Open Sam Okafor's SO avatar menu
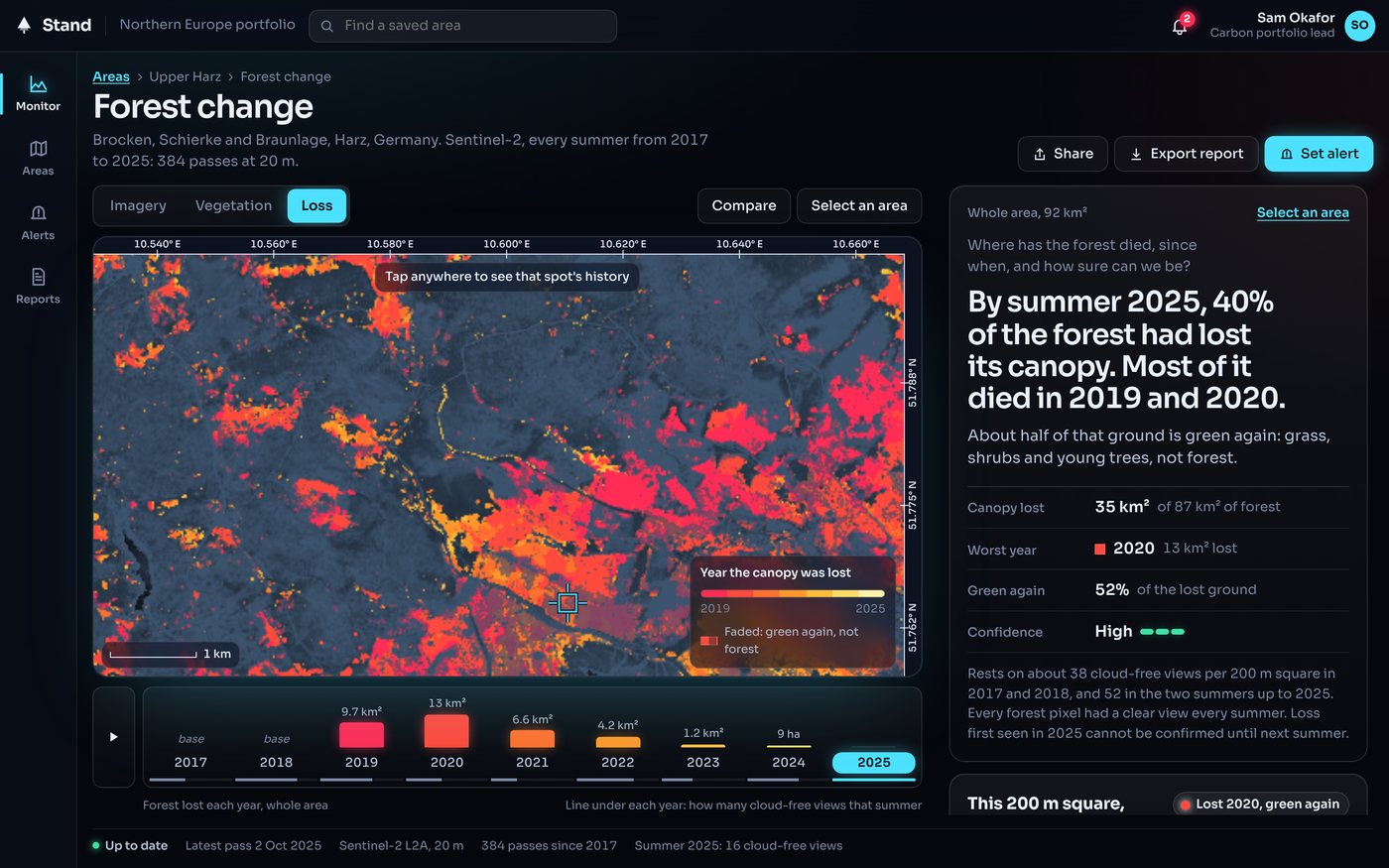1389x868 pixels. [x=1359, y=26]
